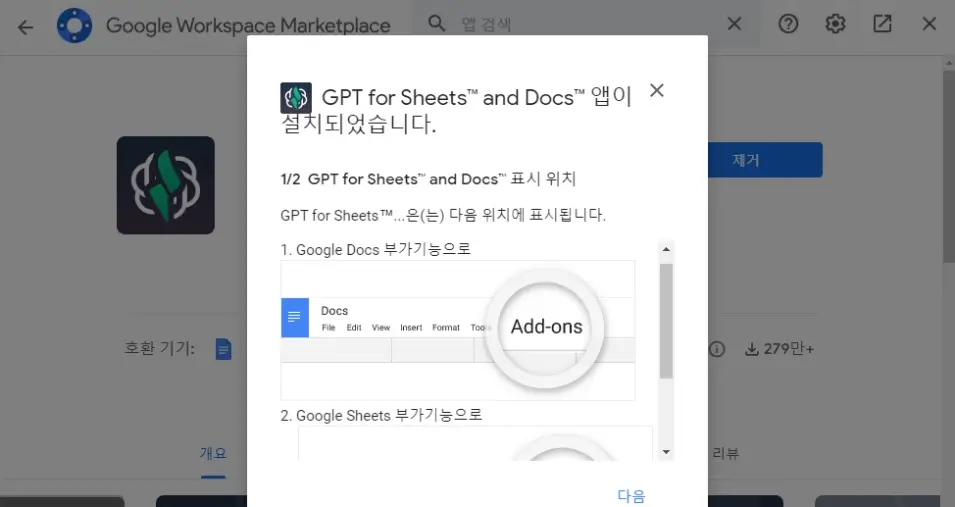Viewport: 955px width, 507px height.
Task: Focus the app search input field
Action: click(585, 24)
